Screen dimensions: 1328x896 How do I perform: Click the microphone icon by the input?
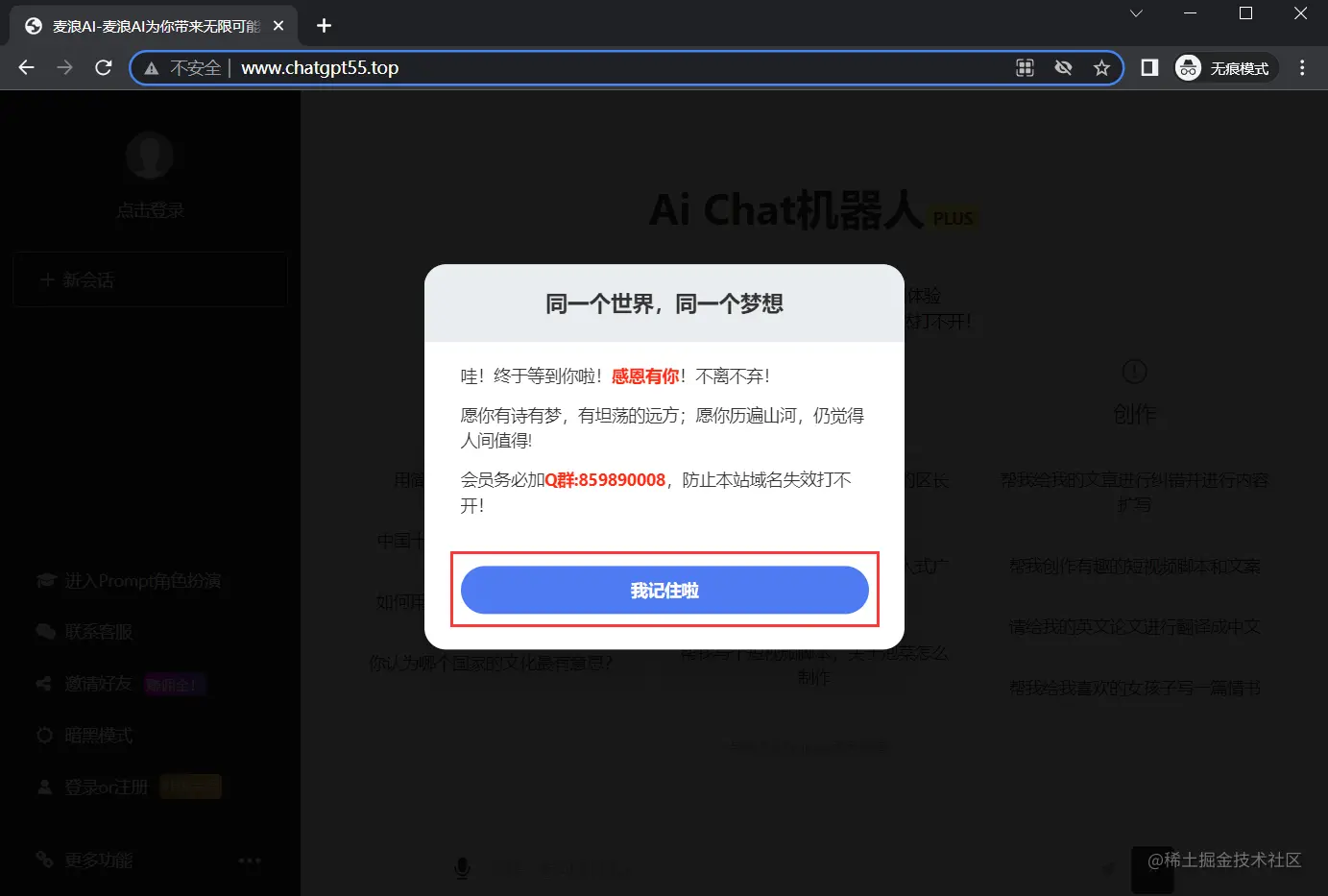point(462,868)
